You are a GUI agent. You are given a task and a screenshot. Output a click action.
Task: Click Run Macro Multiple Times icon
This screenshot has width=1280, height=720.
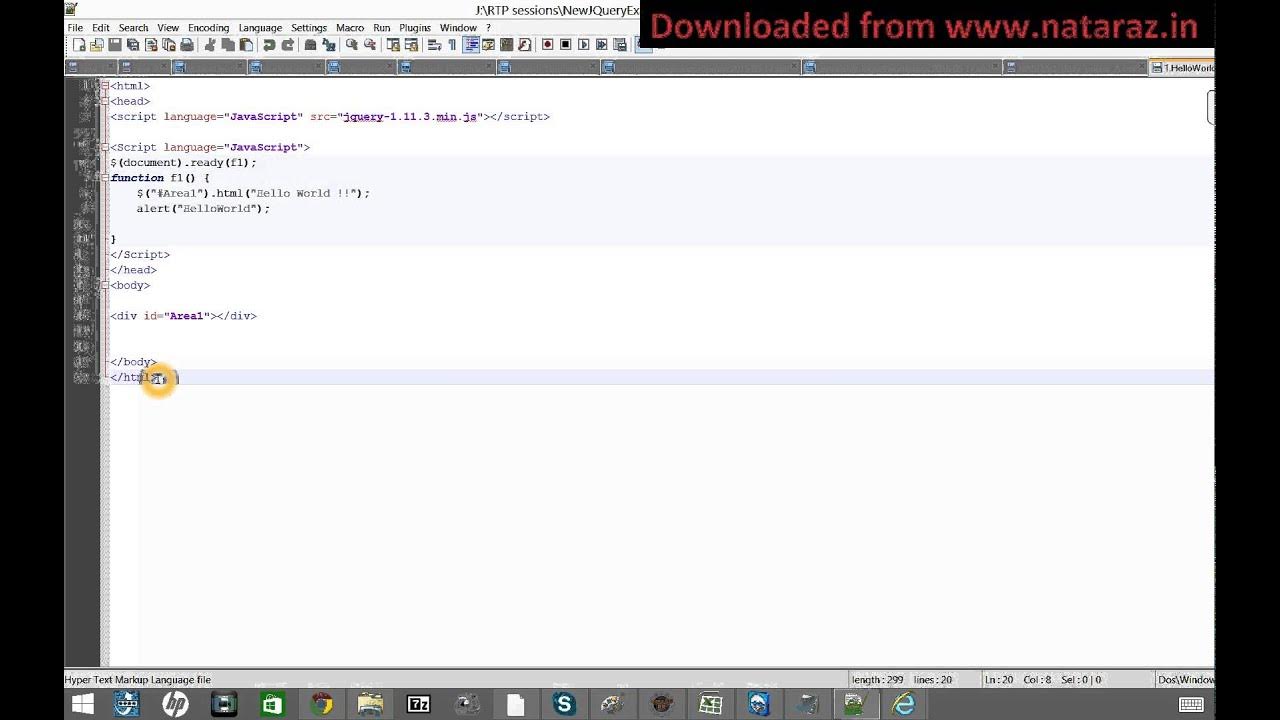coord(602,45)
